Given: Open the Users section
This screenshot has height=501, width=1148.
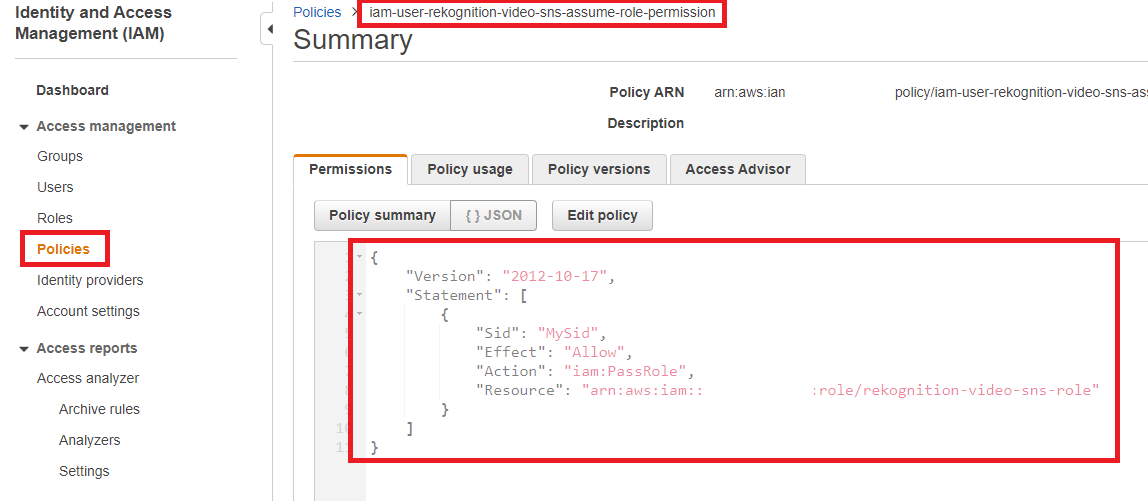Looking at the screenshot, I should click(x=55, y=187).
